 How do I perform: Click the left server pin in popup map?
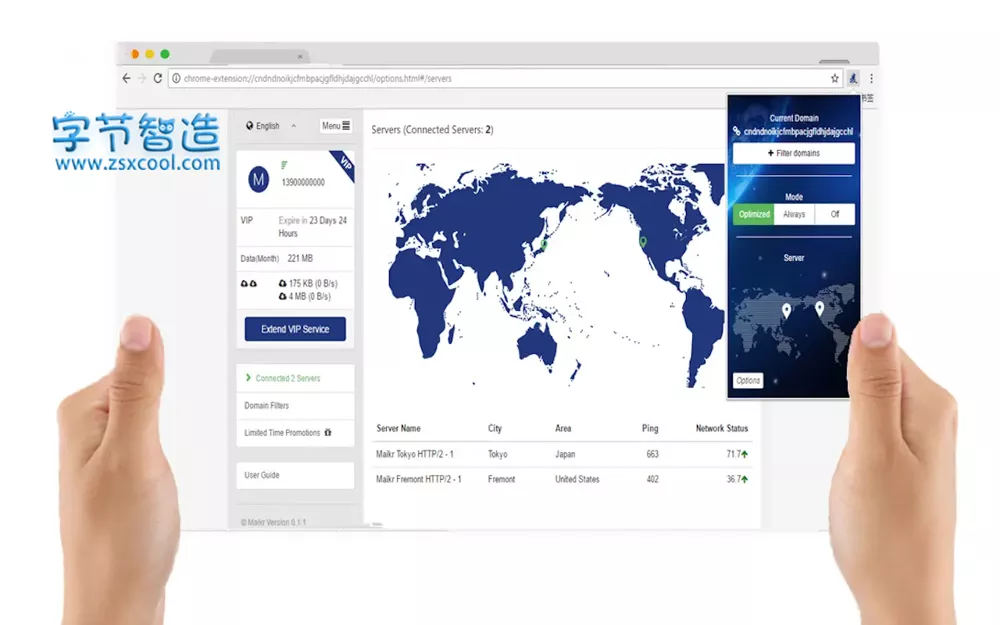coord(786,311)
